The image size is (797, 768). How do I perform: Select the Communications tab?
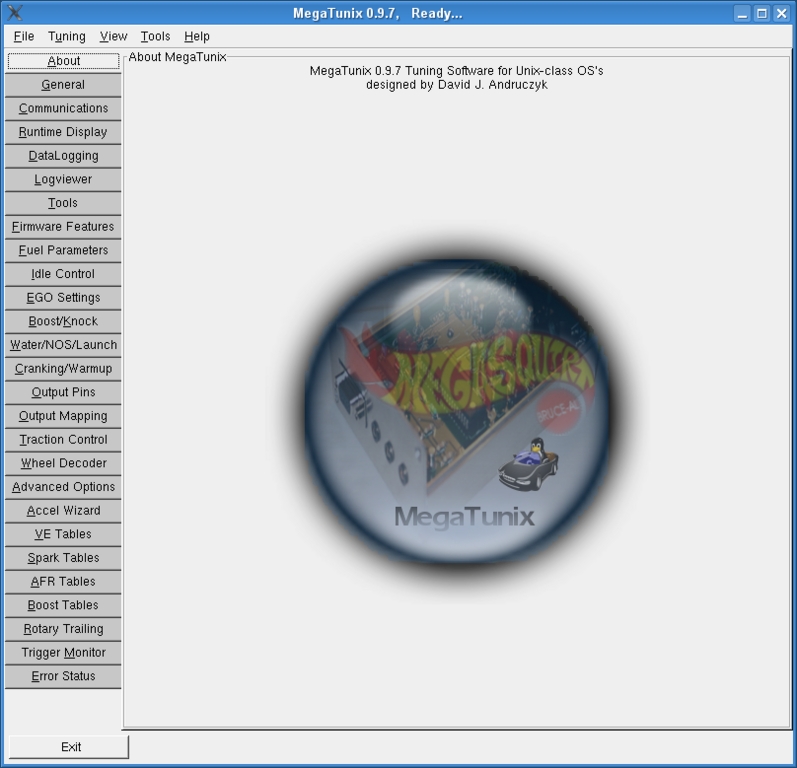(63, 108)
